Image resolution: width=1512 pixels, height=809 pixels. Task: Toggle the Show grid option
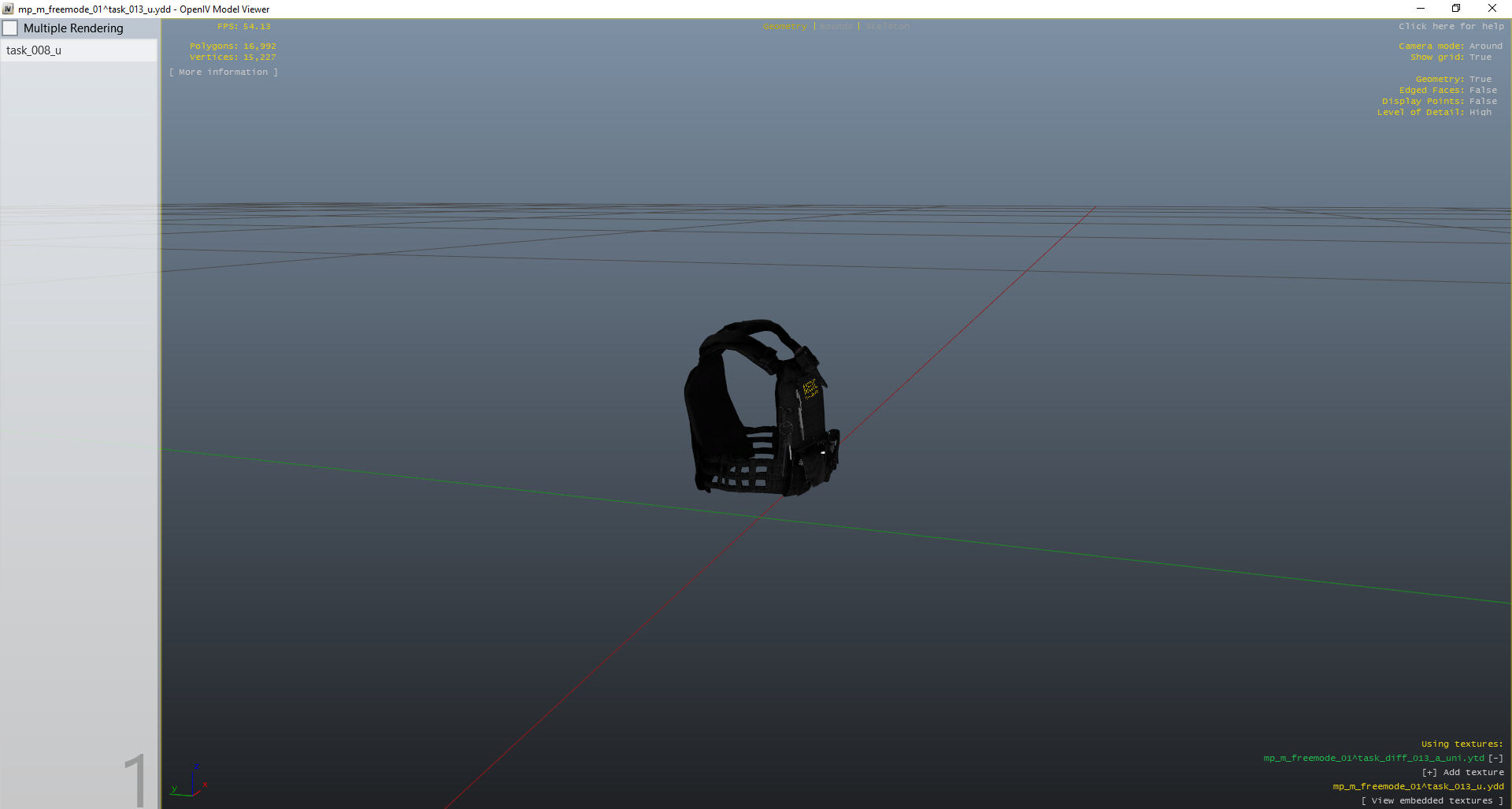pos(1480,58)
